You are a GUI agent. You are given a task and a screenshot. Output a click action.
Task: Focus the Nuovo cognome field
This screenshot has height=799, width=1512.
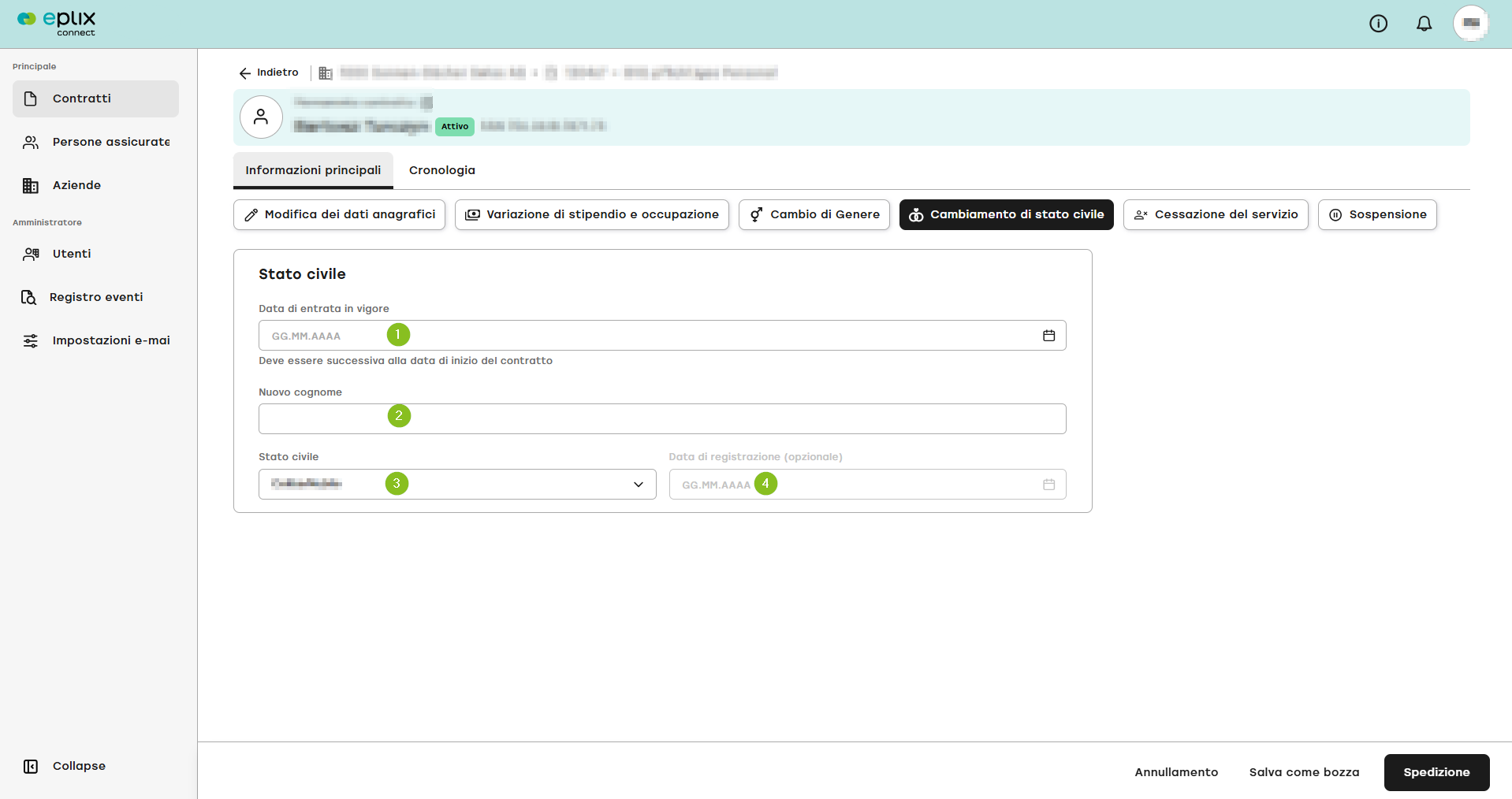pyautogui.click(x=662, y=419)
